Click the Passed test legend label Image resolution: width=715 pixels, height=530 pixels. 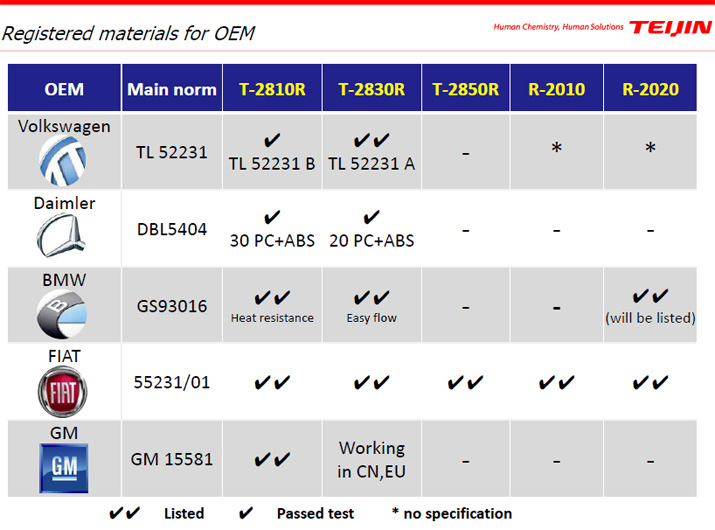[316, 514]
